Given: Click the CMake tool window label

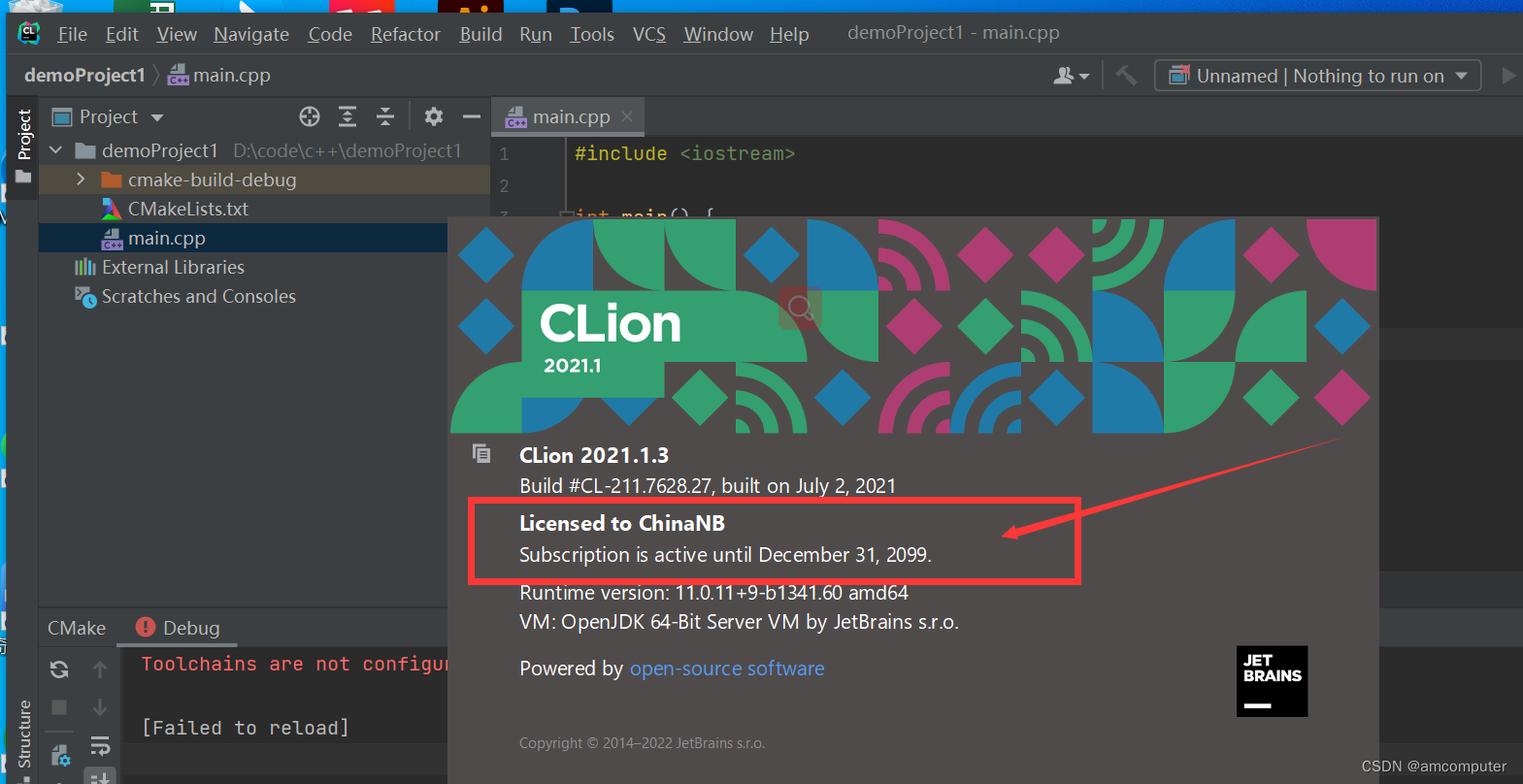Looking at the screenshot, I should [77, 628].
